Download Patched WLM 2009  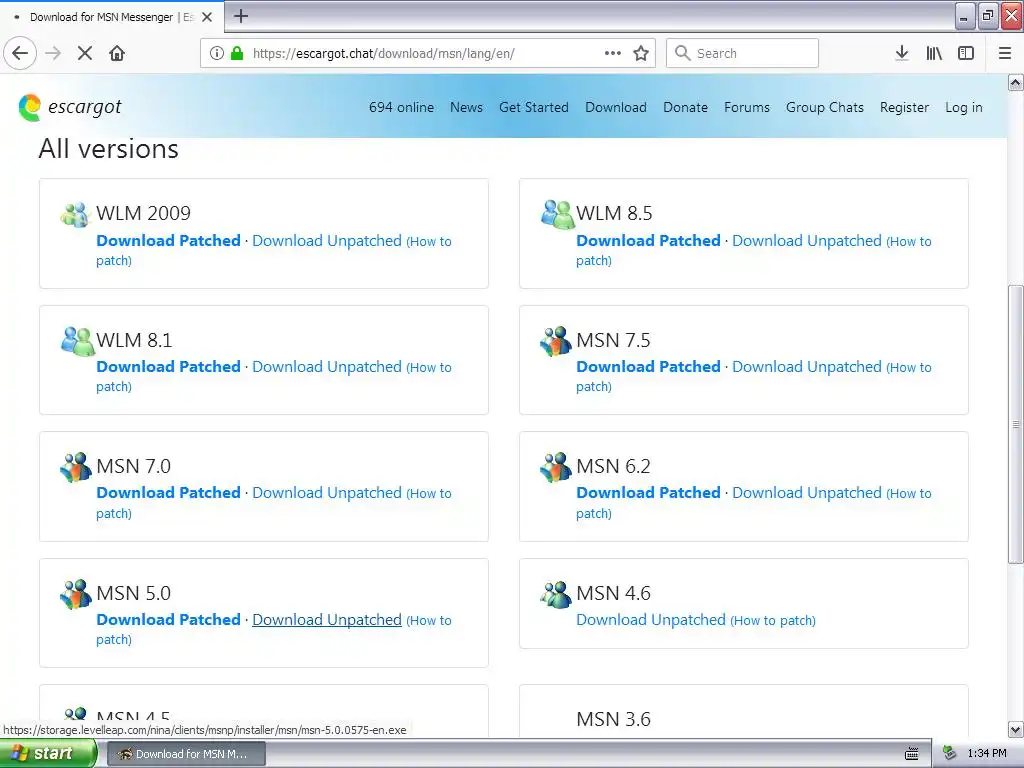[x=168, y=240]
